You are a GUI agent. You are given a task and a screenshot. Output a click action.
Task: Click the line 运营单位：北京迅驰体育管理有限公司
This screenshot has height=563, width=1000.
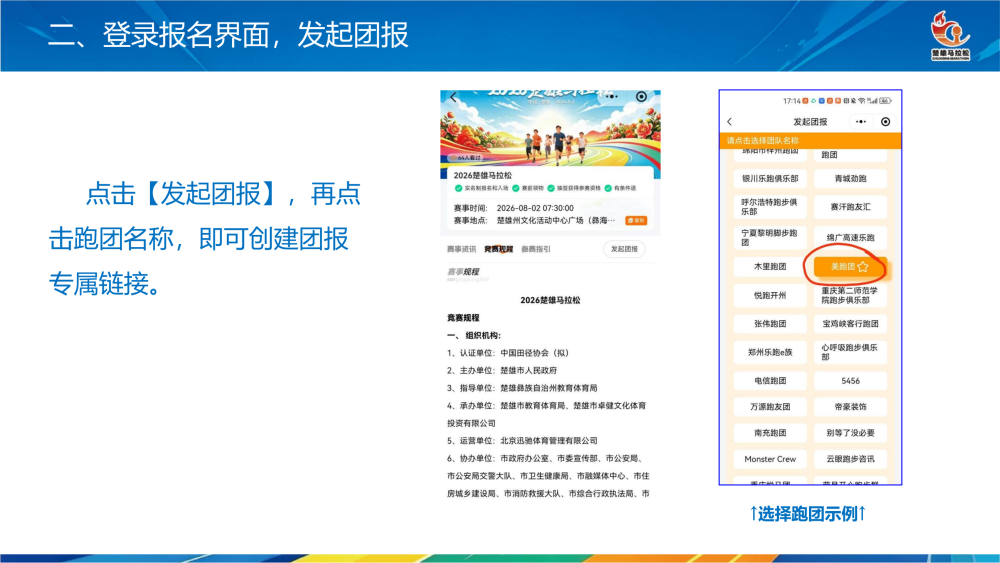tap(522, 441)
